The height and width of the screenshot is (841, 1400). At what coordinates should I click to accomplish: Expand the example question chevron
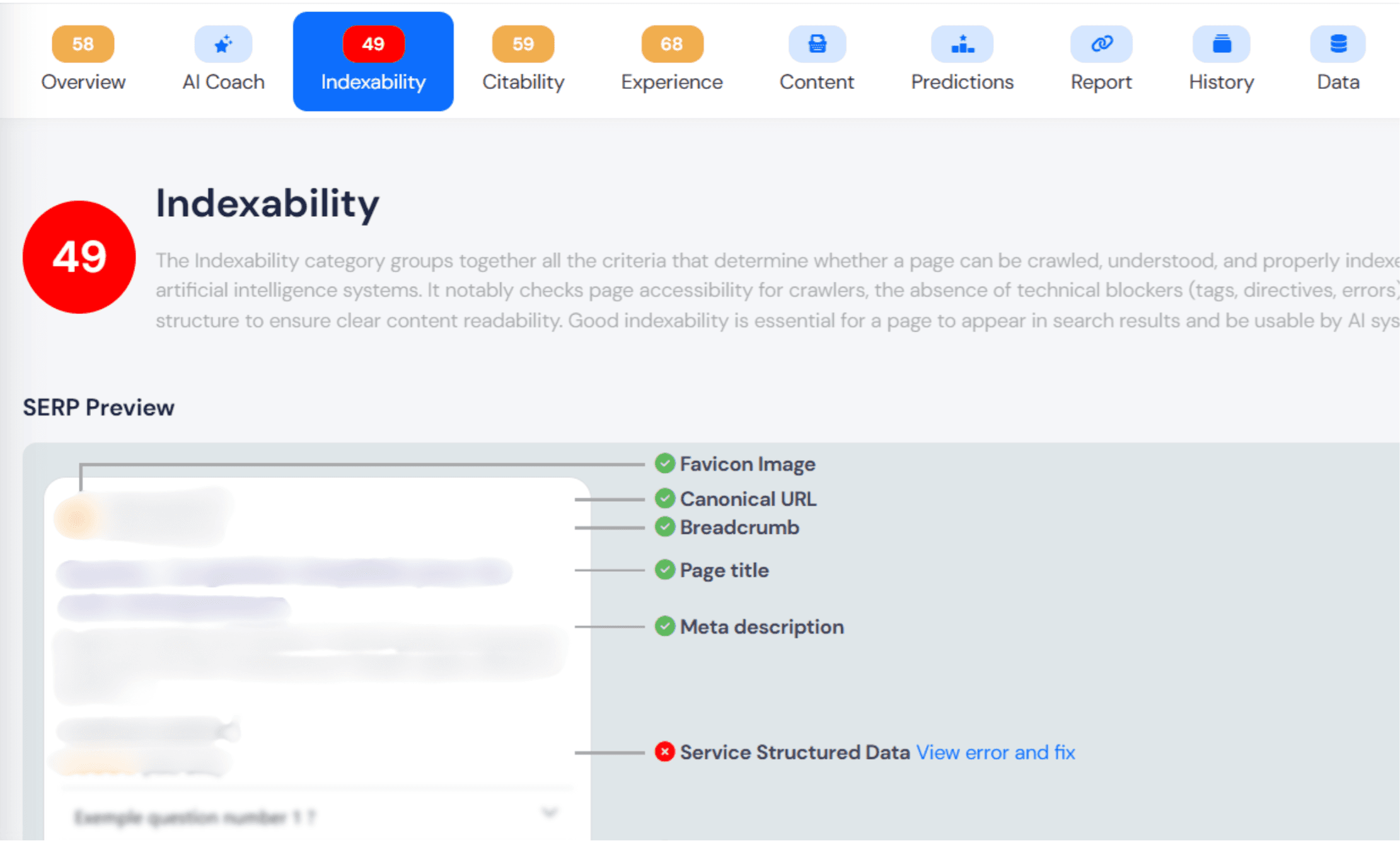click(x=550, y=812)
